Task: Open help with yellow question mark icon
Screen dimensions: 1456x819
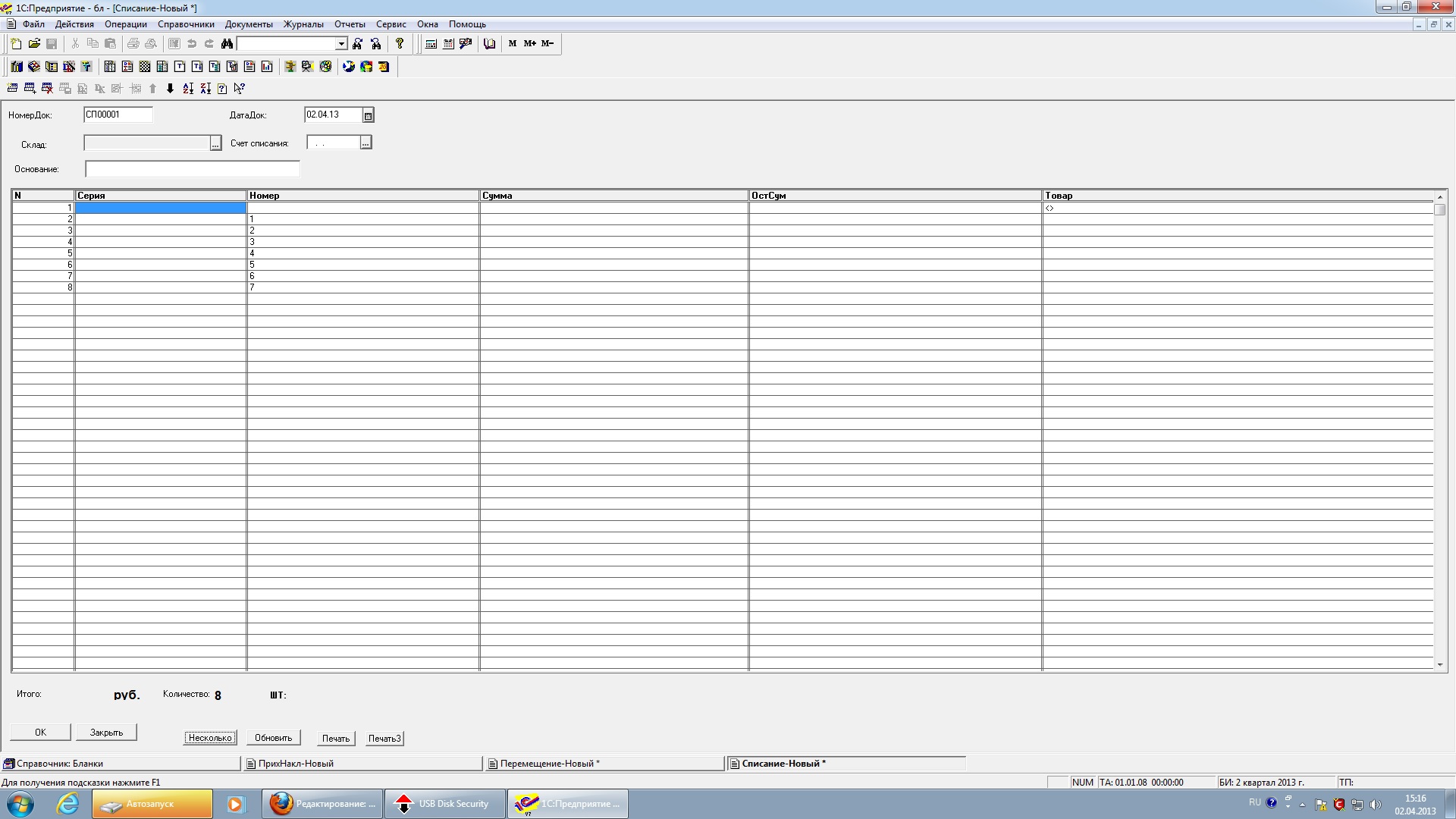Action: point(400,43)
